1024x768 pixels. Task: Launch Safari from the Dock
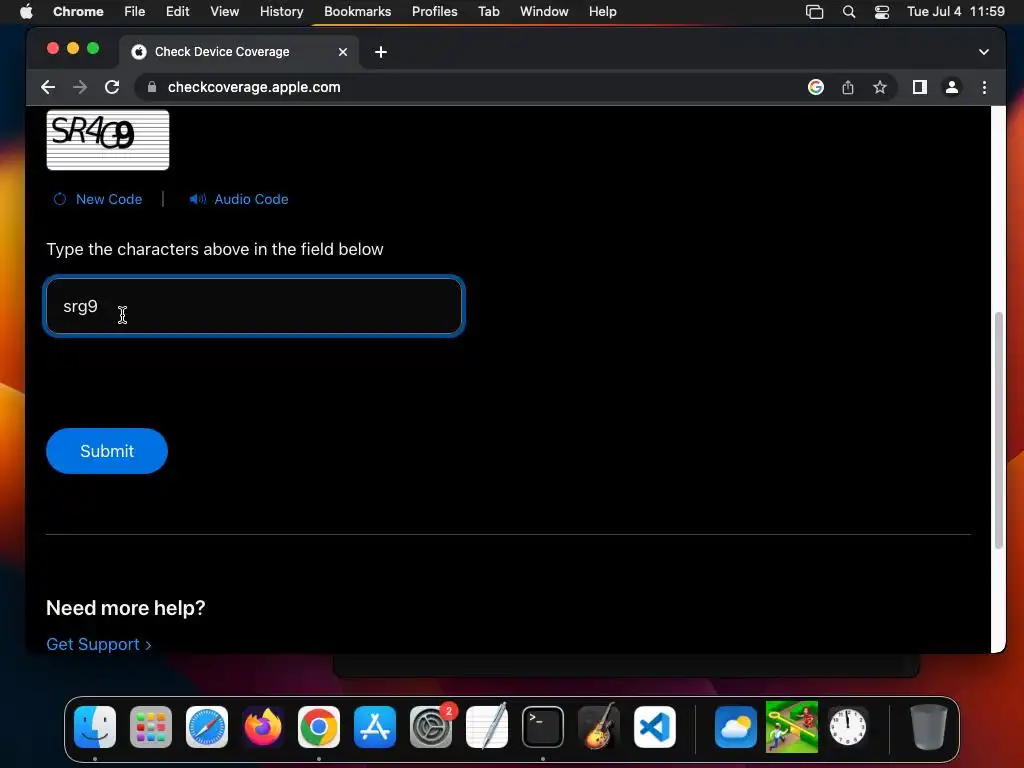coord(207,727)
